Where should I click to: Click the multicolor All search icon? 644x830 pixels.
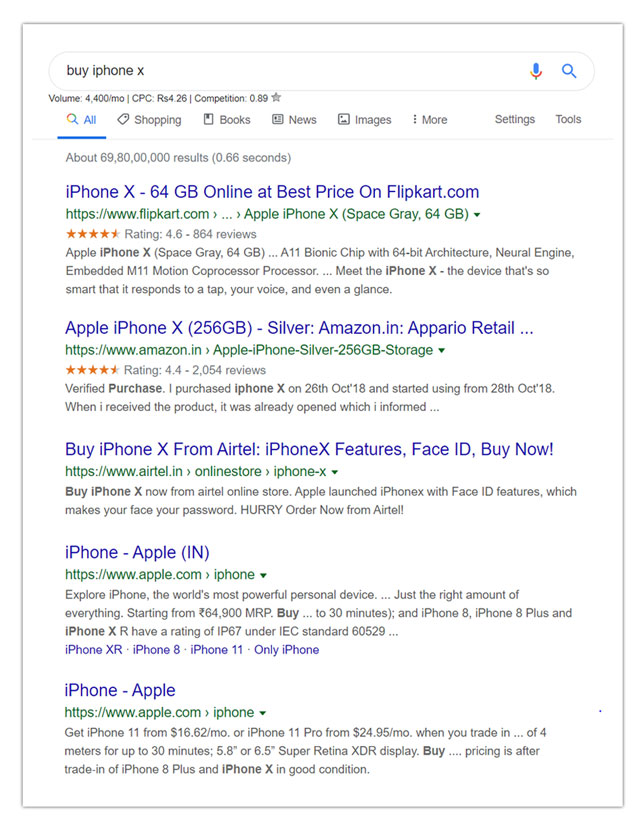point(72,119)
